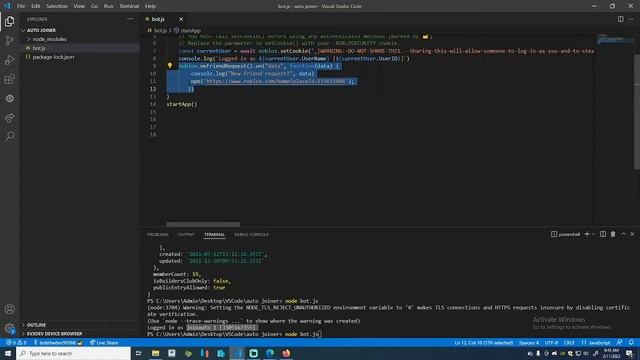The image size is (640, 360).
Task: Close the terminal panel
Action: coord(632,234)
